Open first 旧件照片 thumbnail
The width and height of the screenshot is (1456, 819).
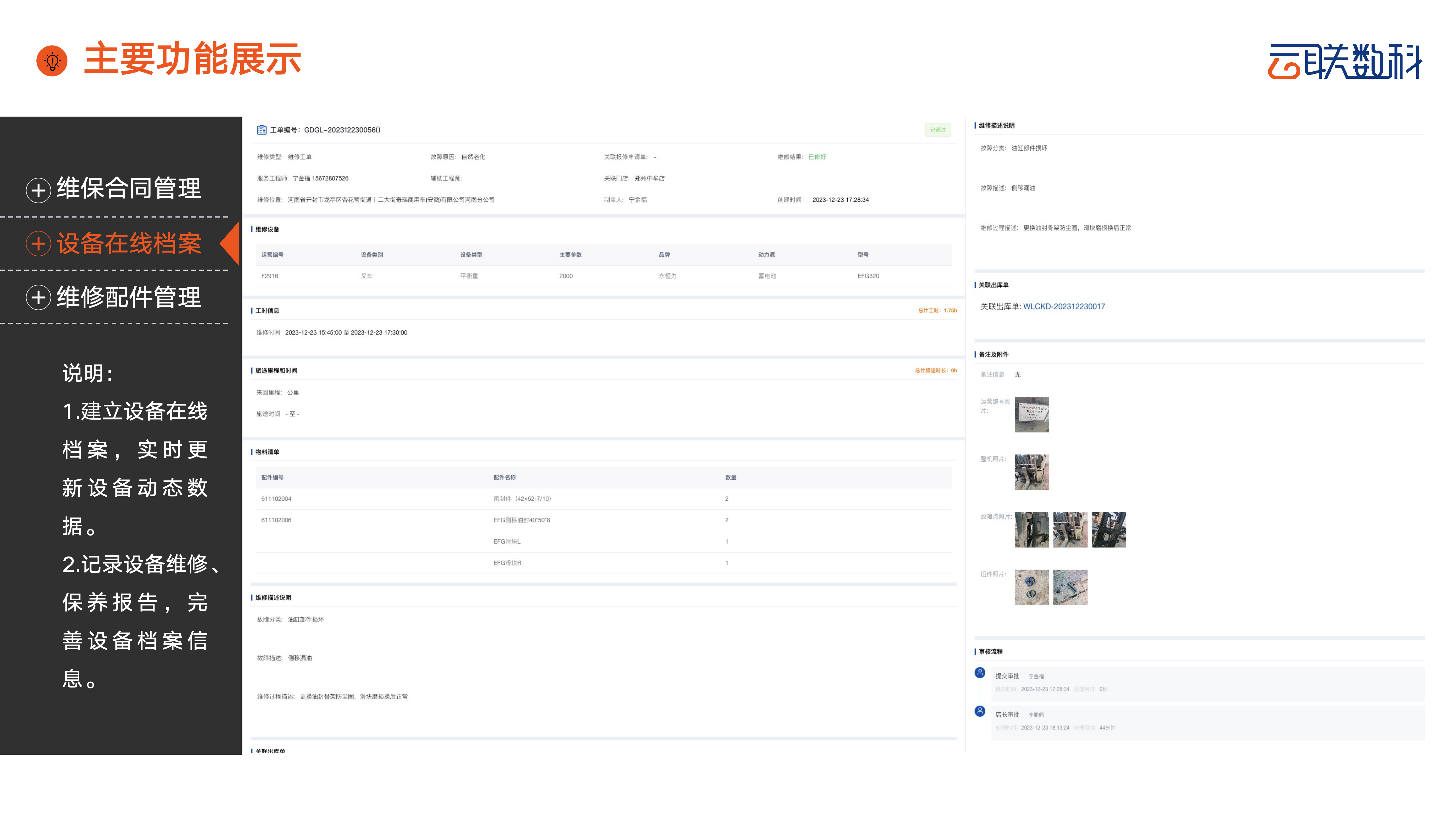coord(1031,587)
